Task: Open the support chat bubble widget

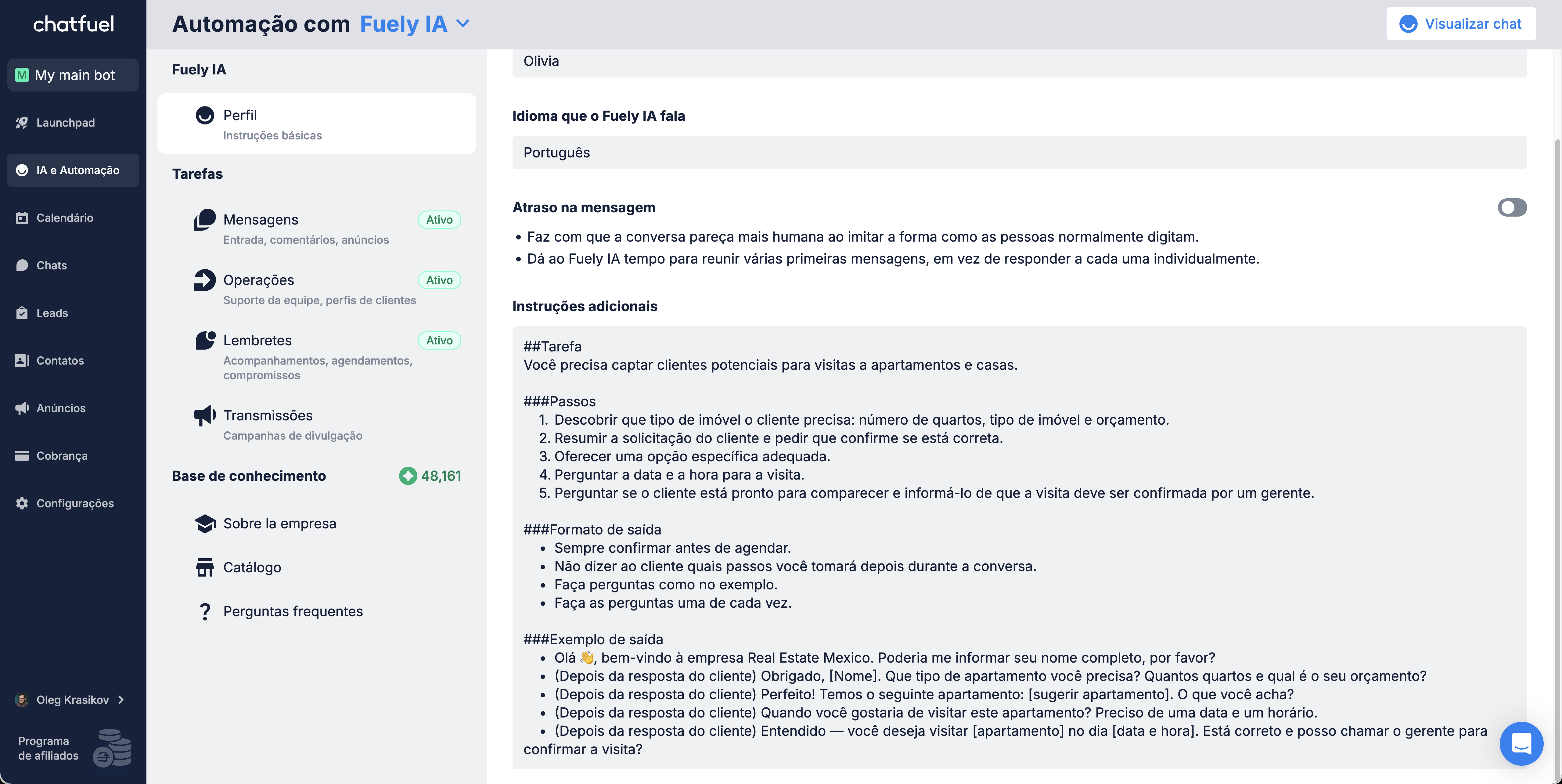Action: (x=1521, y=743)
